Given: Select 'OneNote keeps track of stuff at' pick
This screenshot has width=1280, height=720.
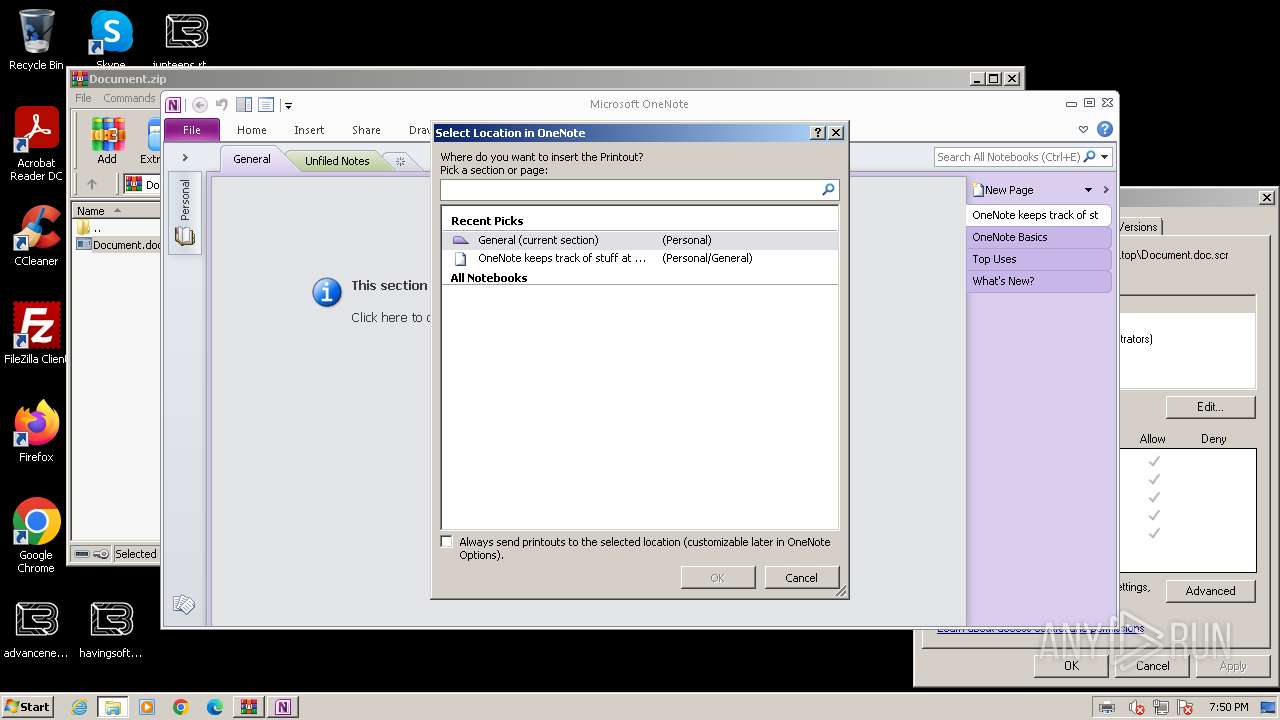Looking at the screenshot, I should point(639,258).
